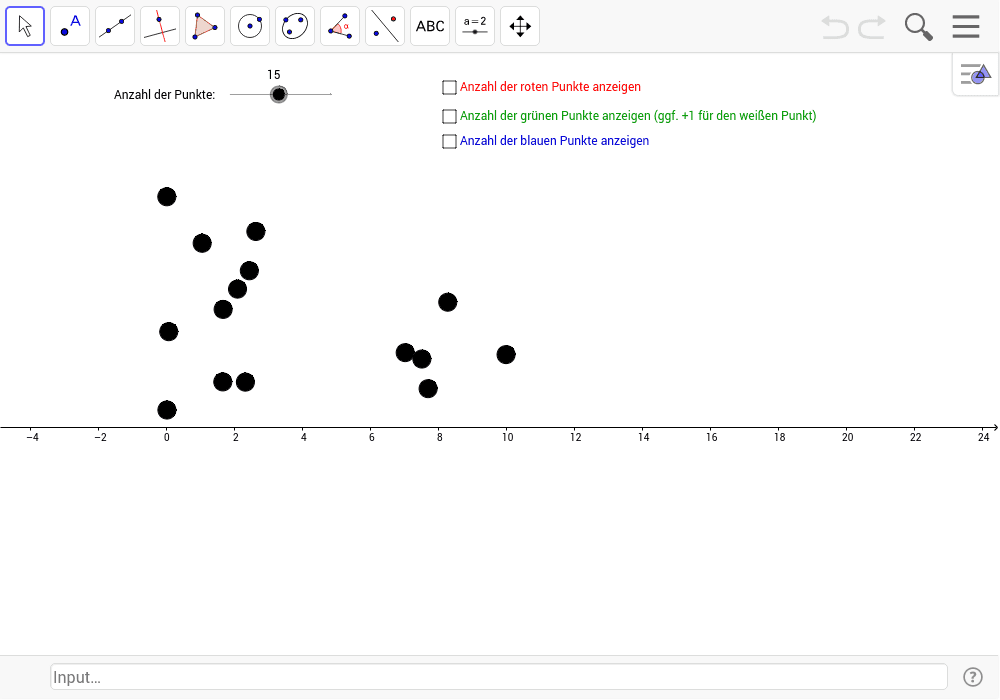Select the a=2 Slider tool
The image size is (1000, 700).
(x=475, y=26)
